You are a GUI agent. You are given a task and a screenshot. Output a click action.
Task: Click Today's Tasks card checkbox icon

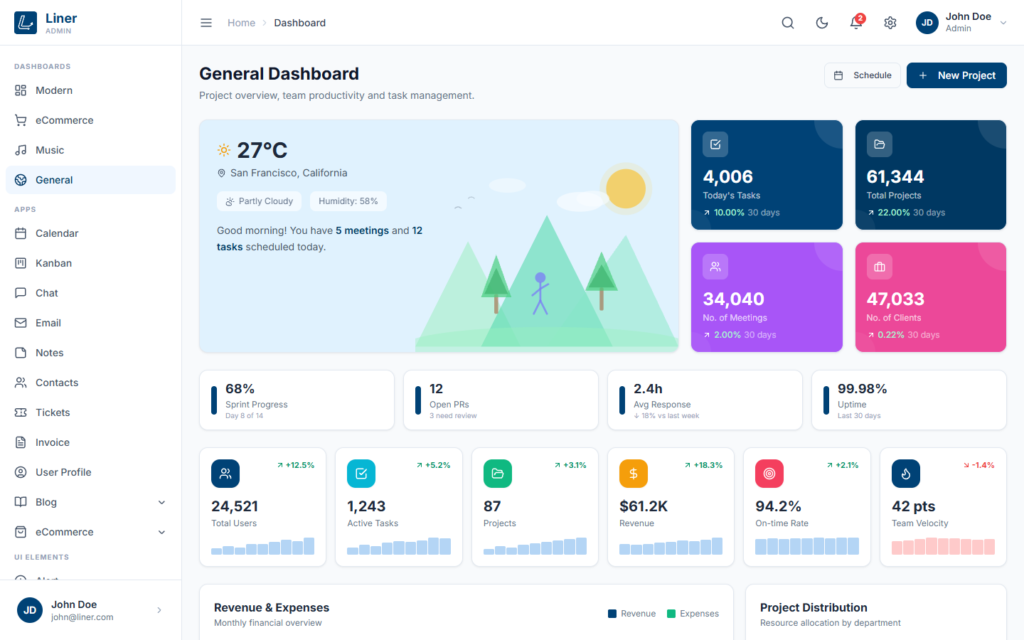(x=715, y=144)
